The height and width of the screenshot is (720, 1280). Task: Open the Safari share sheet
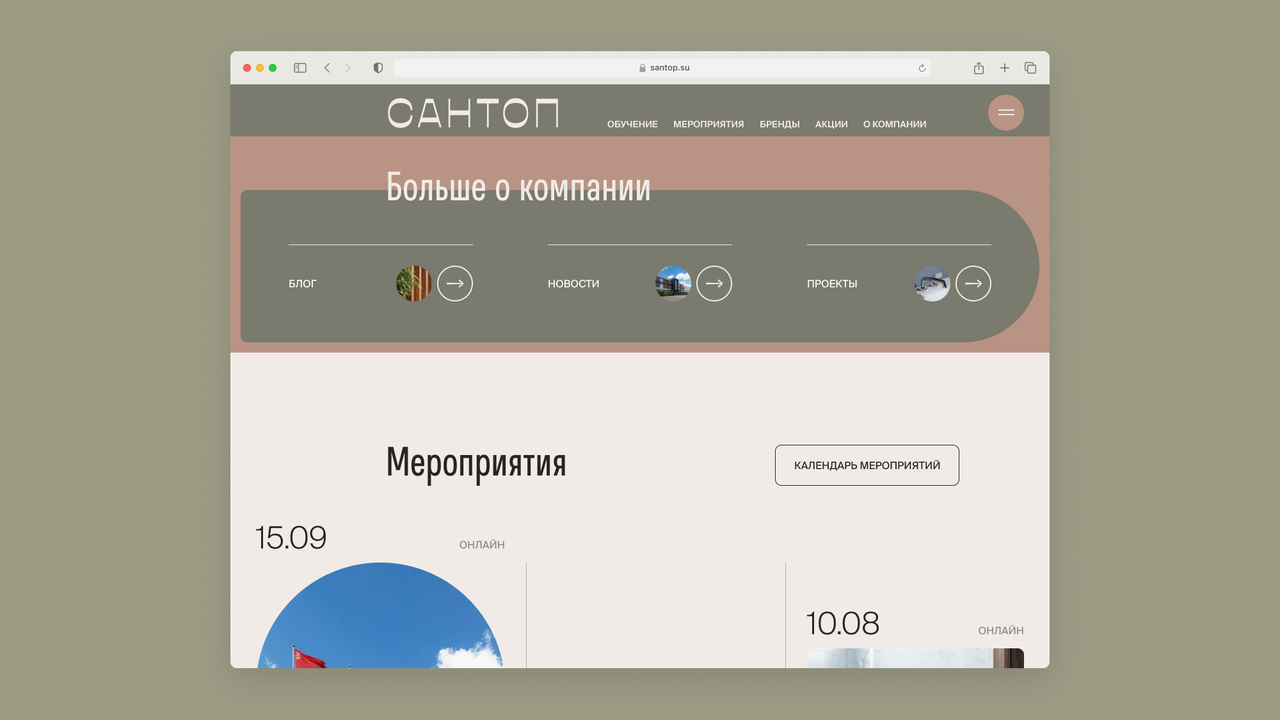(x=979, y=68)
